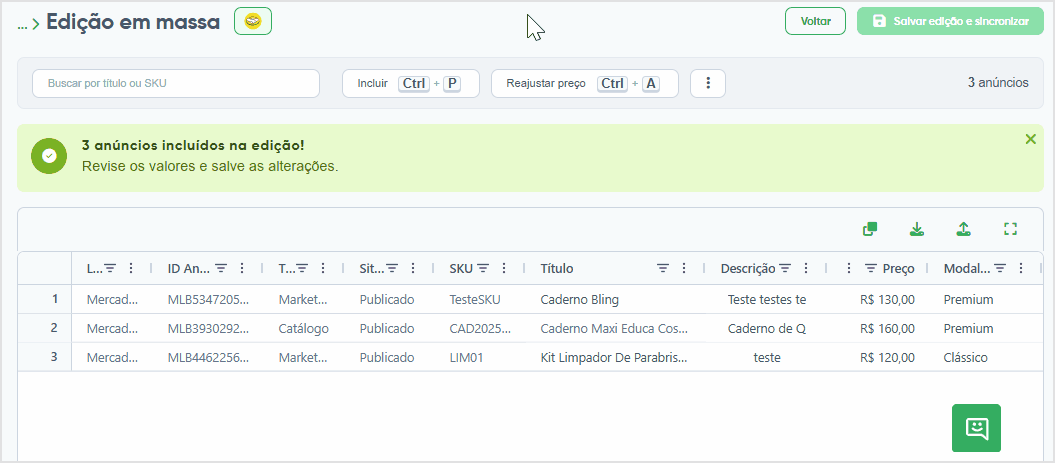Image resolution: width=1055 pixels, height=463 pixels.
Task: Open filter icon on Título column
Action: pos(663,268)
